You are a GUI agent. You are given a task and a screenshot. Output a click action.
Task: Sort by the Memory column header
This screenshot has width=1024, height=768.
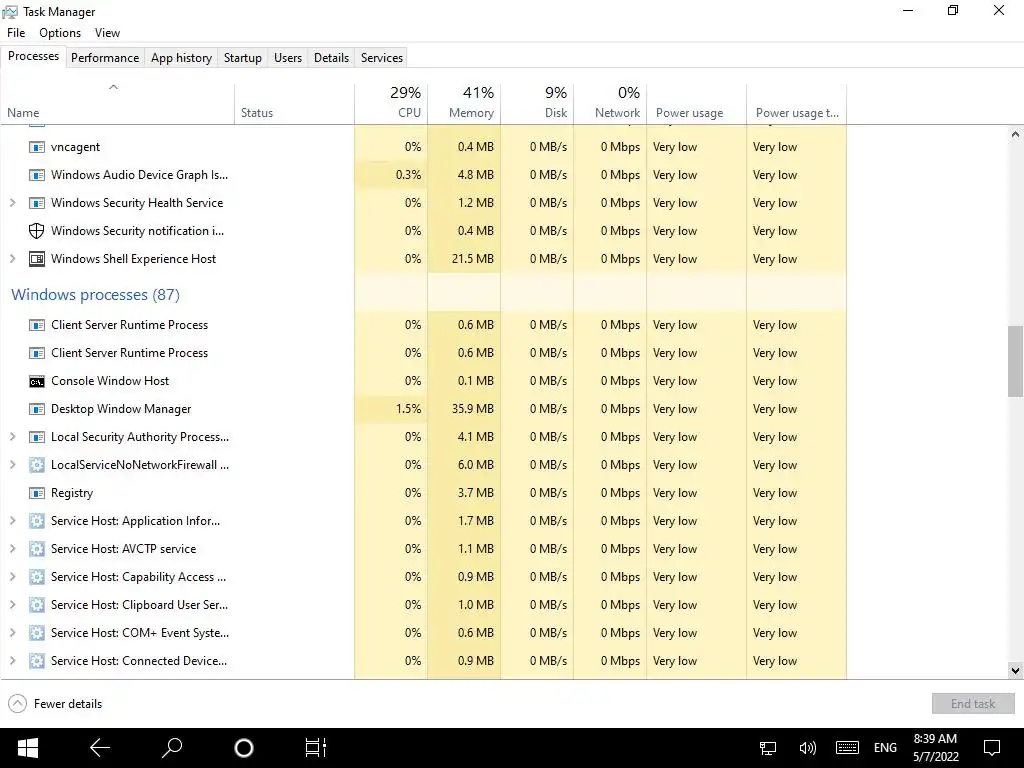pyautogui.click(x=464, y=103)
